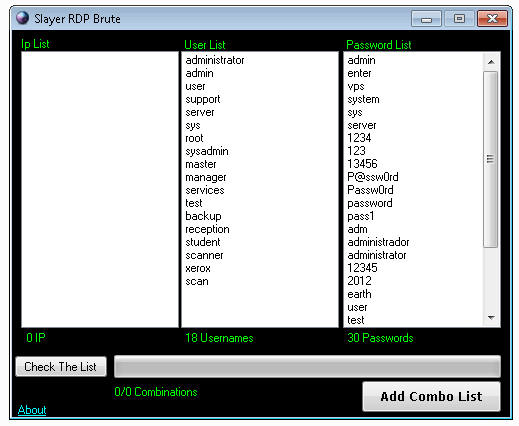
Task: Select 'admin' in the User List
Action: (x=199, y=73)
